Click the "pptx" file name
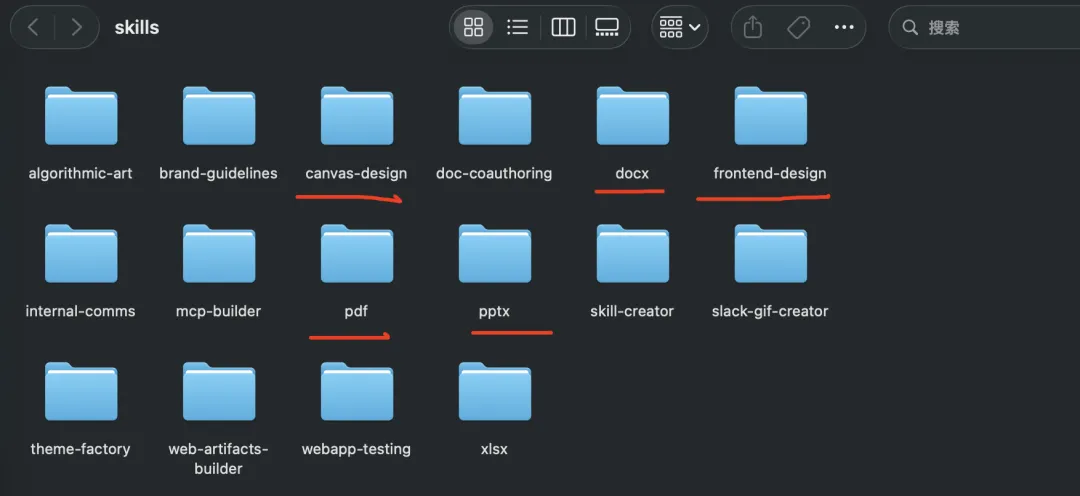This screenshot has width=1080, height=496. (x=495, y=312)
